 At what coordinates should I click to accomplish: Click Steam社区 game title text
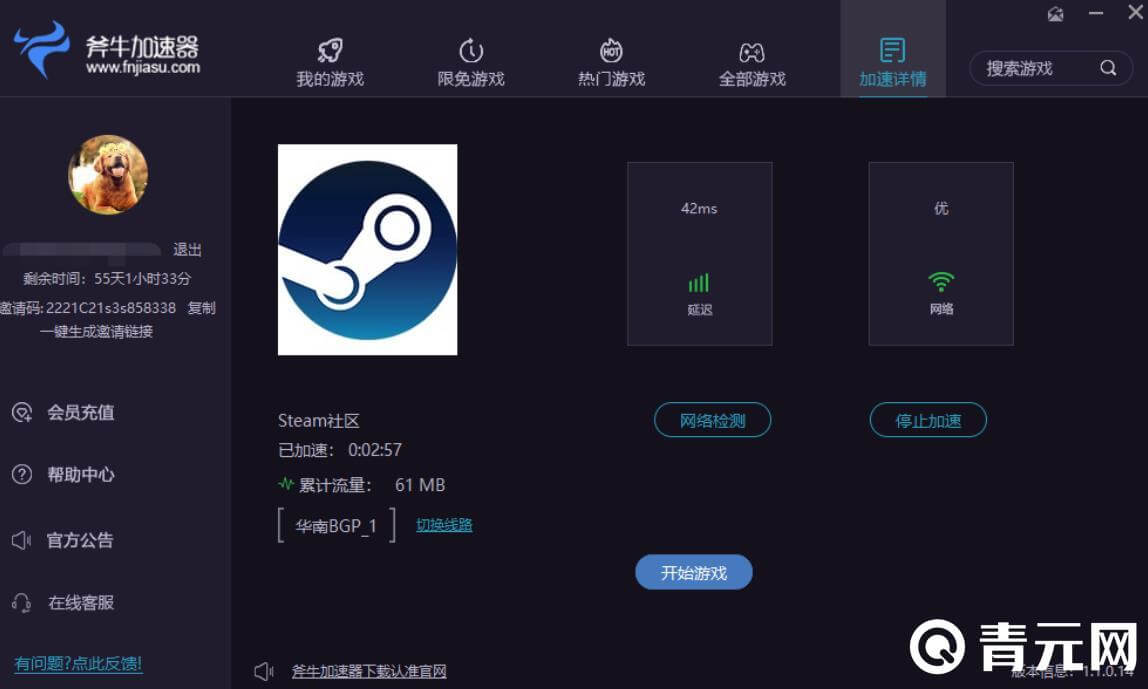[x=318, y=420]
